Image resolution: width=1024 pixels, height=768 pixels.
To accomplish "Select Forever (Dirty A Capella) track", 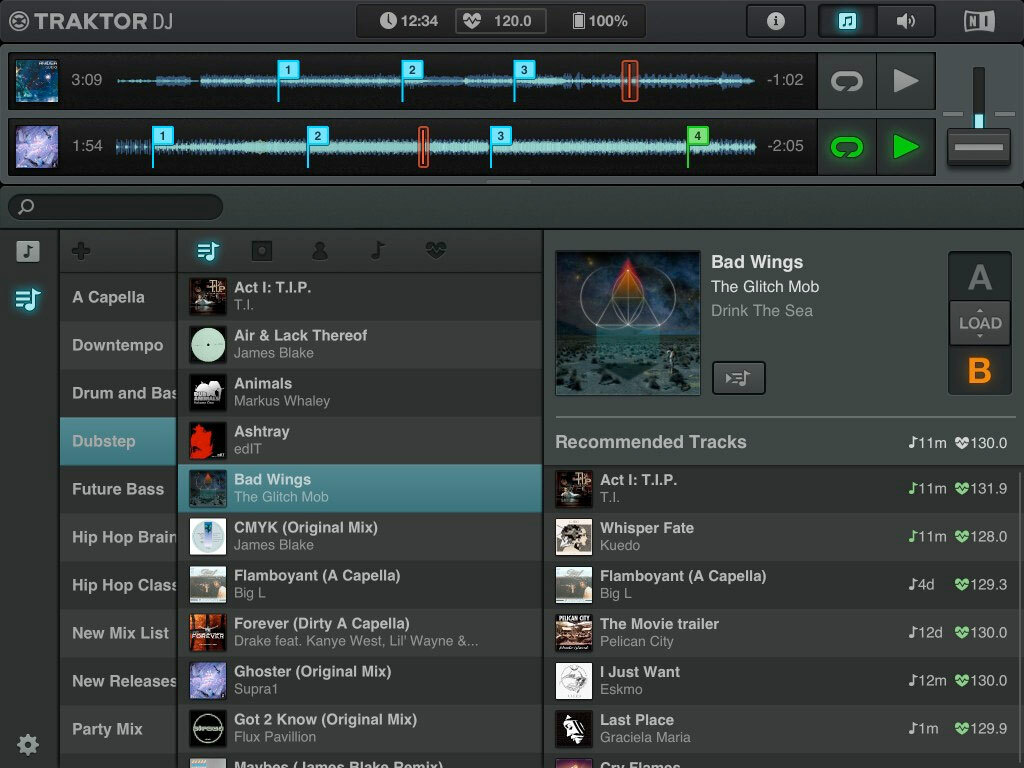I will [360, 632].
